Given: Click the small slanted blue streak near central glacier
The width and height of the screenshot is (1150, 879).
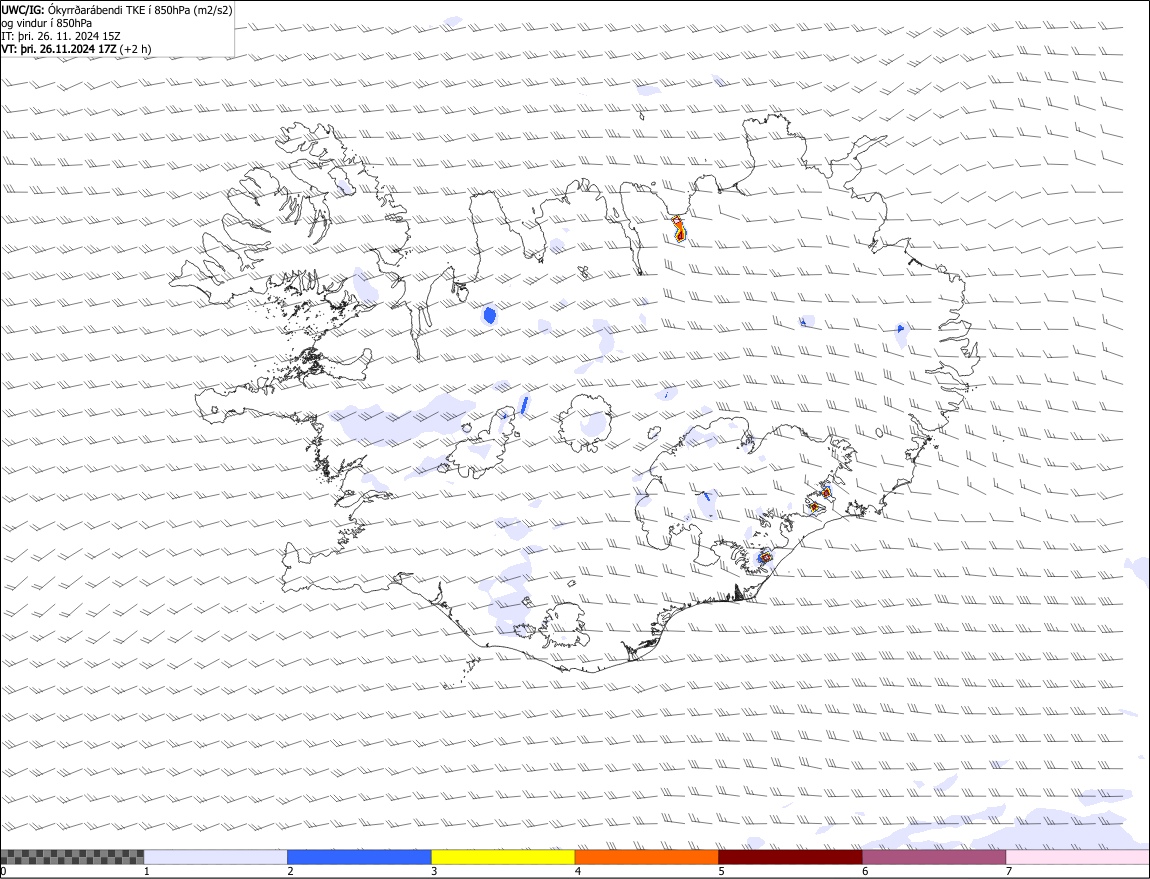Looking at the screenshot, I should pyautogui.click(x=524, y=405).
